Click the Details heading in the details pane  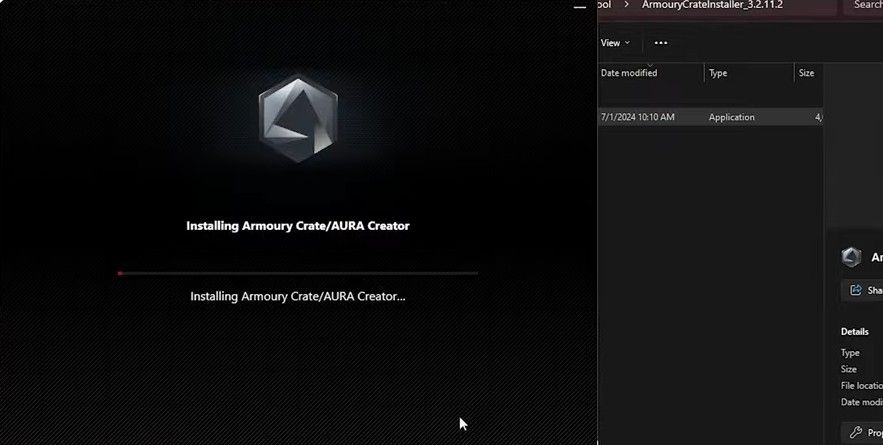(855, 332)
